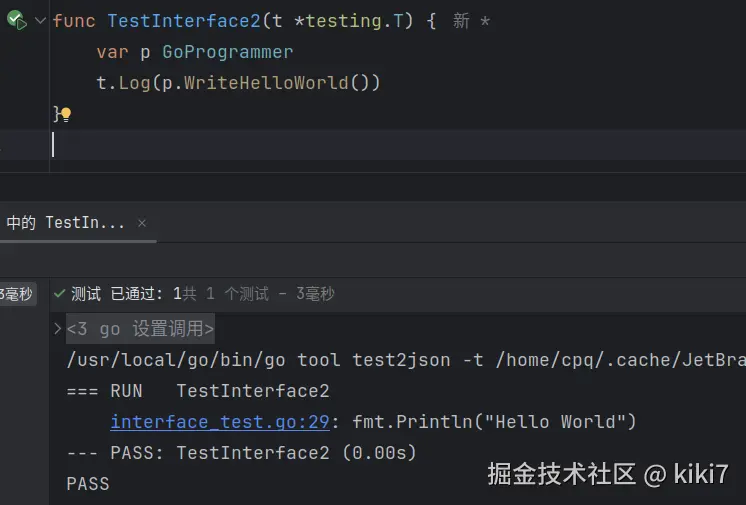The width and height of the screenshot is (746, 505).
Task: Click the 3毫秒 duration badge
Action: click(x=16, y=294)
